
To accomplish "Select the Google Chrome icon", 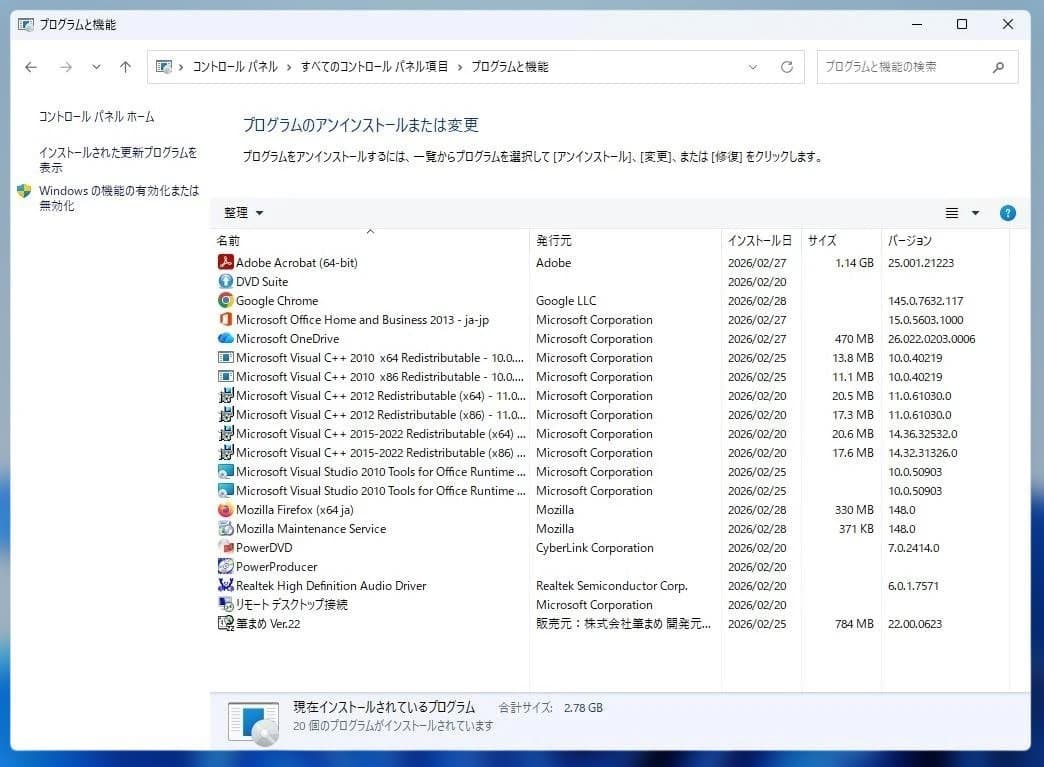I will pos(226,300).
